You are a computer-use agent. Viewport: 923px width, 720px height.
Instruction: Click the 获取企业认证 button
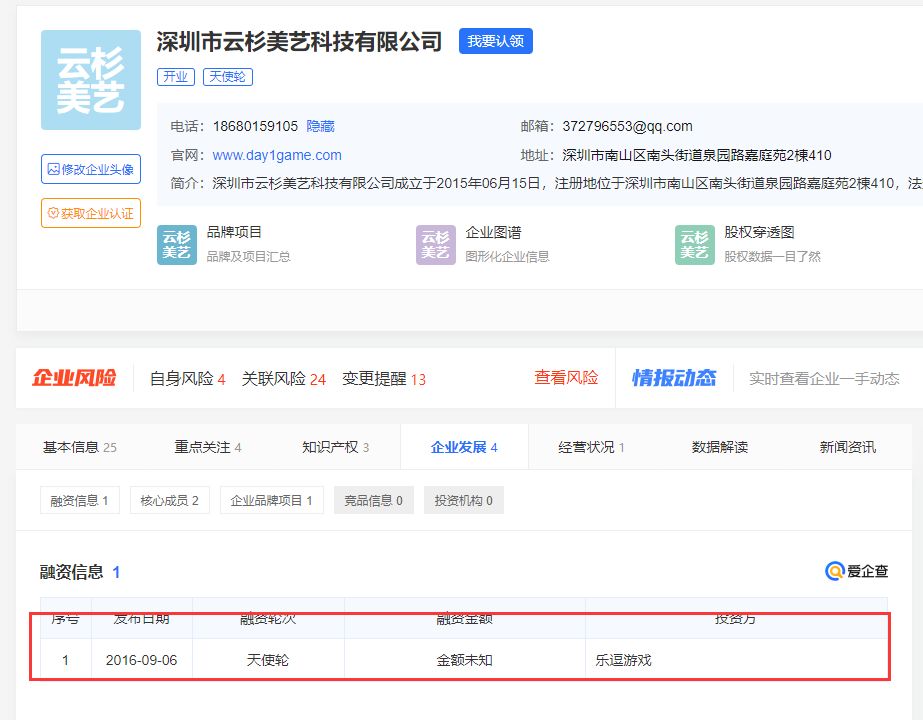coord(91,213)
